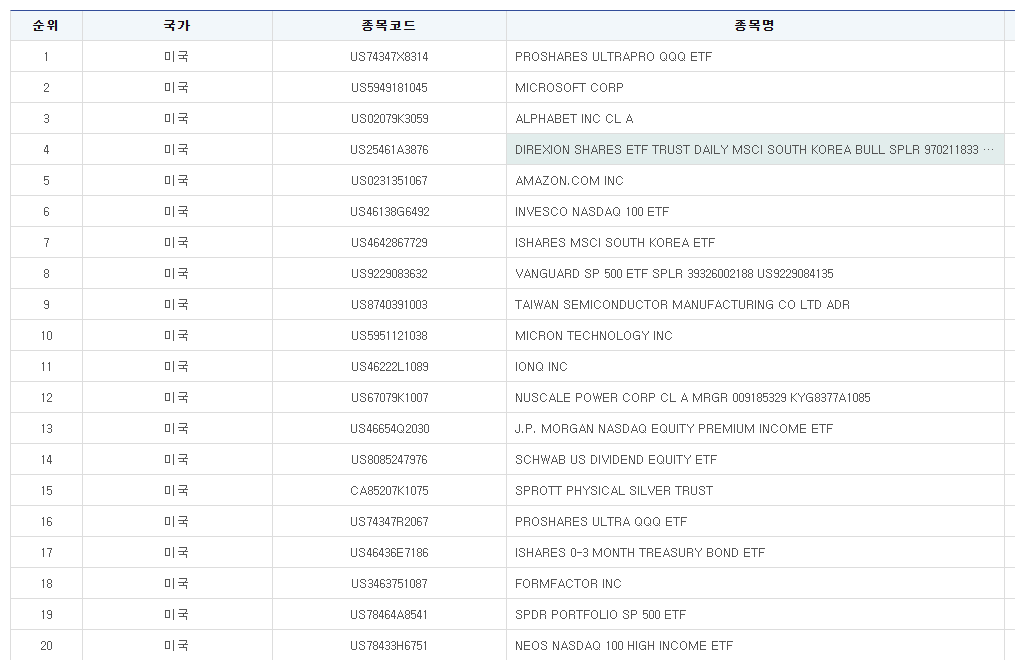Open NEOS NASDAQ 100 HIGH INCOME ETF
Image resolution: width=1015 pixels, height=660 pixels.
pos(624,646)
